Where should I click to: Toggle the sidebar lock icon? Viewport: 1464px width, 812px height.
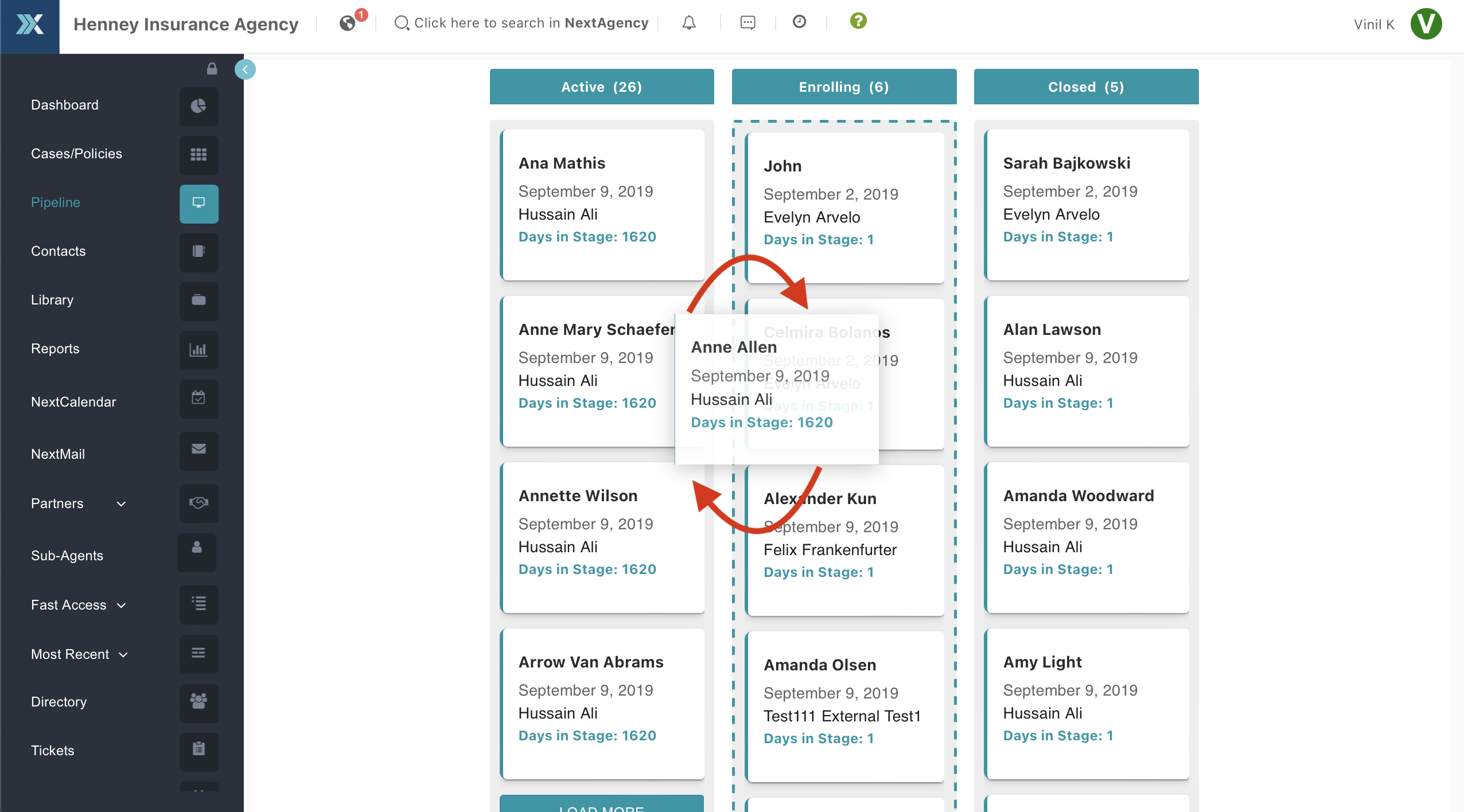(x=212, y=69)
